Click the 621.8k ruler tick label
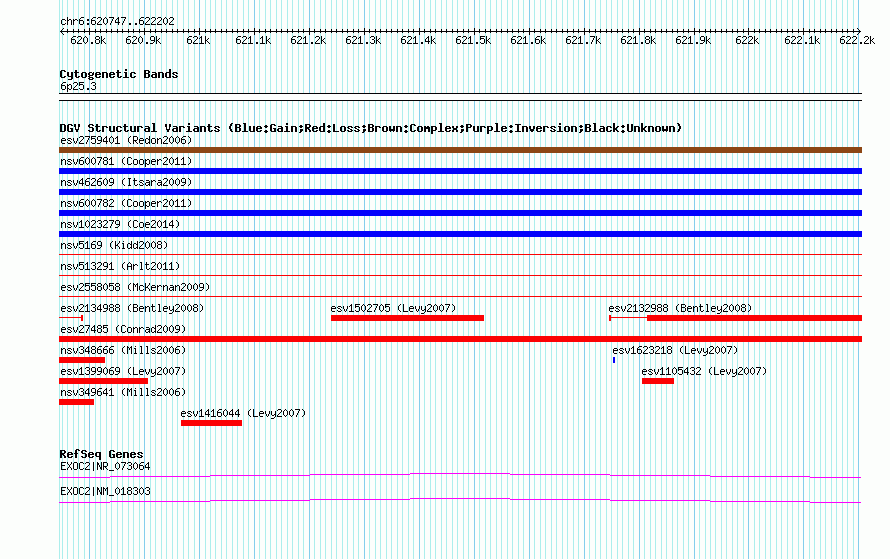Image resolution: width=890 pixels, height=559 pixels. pos(638,40)
